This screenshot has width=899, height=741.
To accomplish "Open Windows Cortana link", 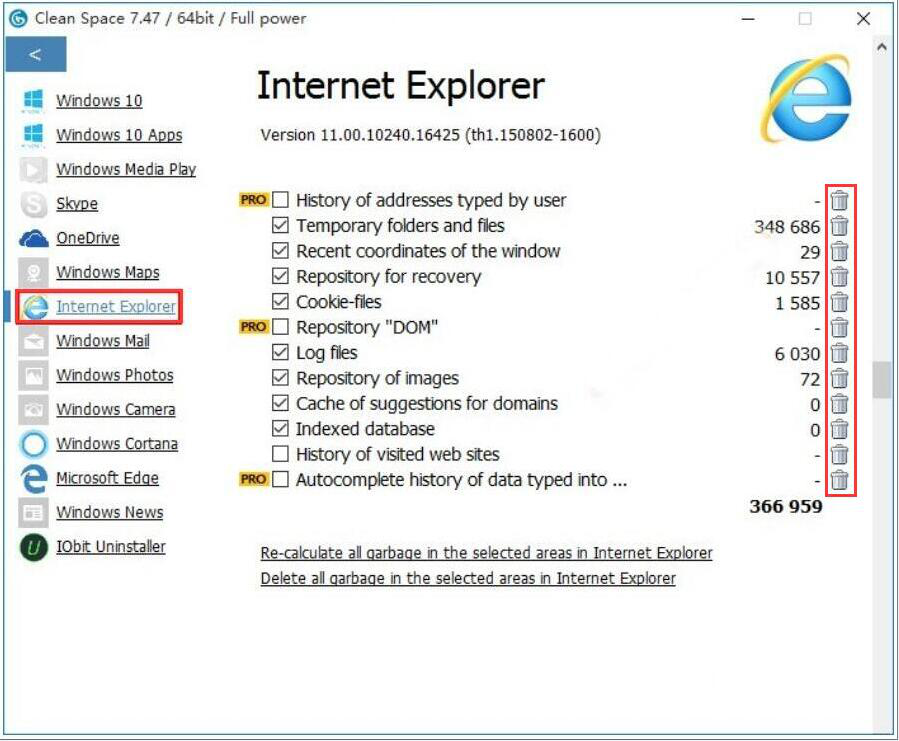I will (117, 444).
